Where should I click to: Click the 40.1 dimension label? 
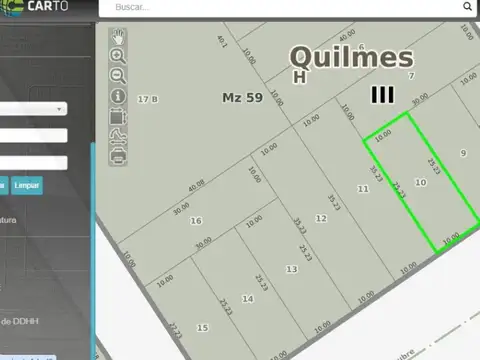point(222,41)
